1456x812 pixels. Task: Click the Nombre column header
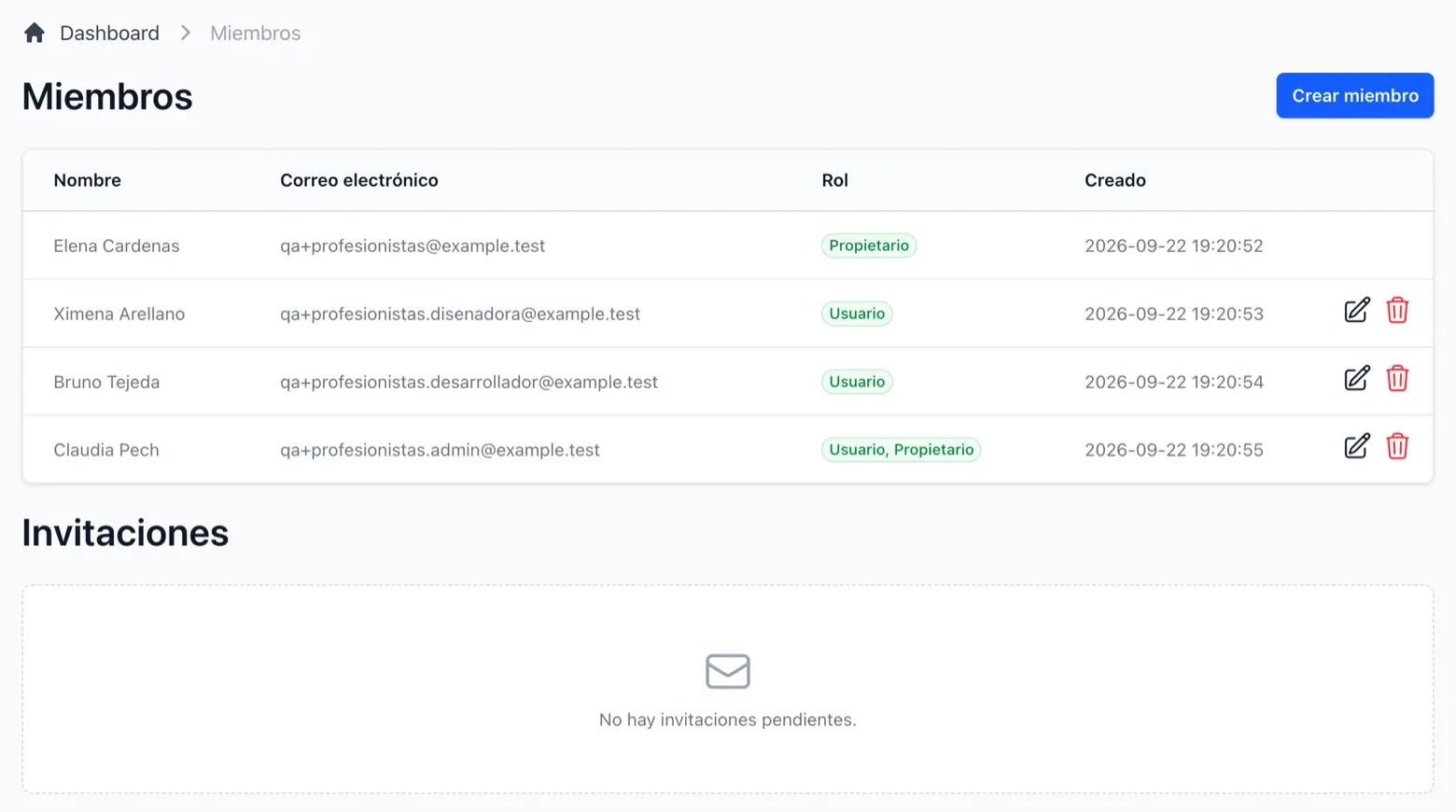(x=87, y=180)
